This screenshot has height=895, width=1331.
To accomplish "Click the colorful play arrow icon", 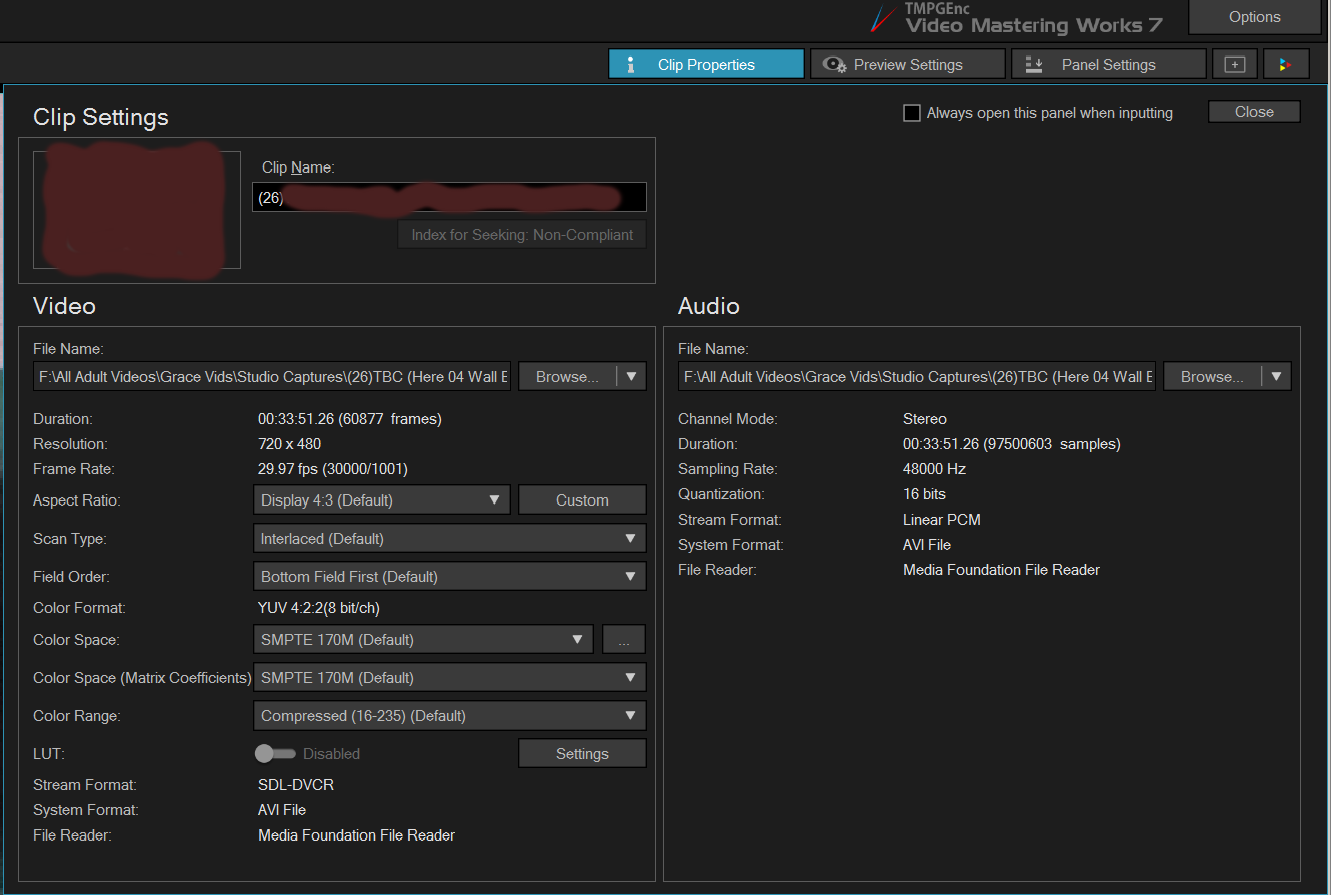I will [x=1285, y=64].
